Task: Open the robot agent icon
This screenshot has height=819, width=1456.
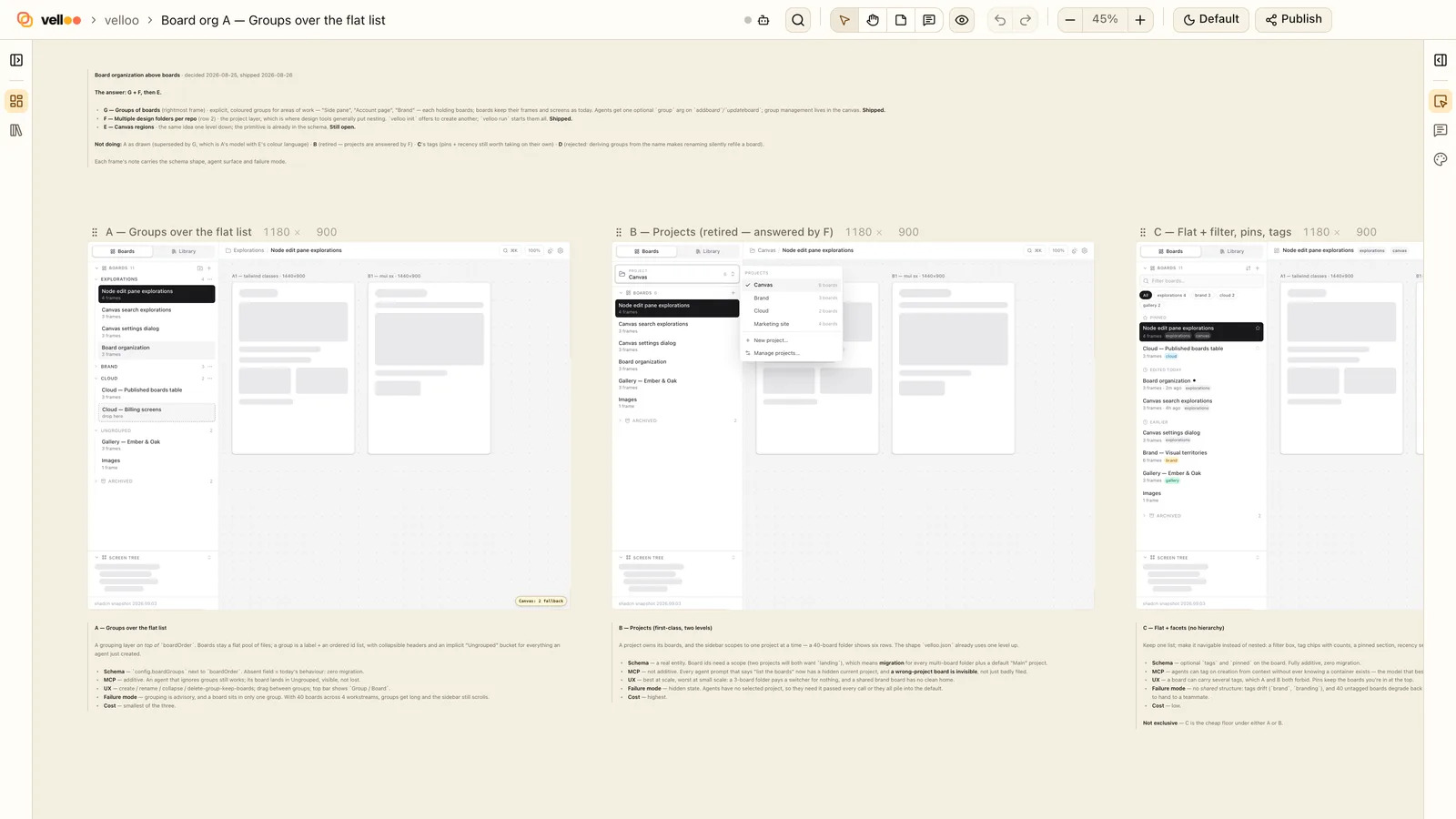Action: pyautogui.click(x=763, y=20)
